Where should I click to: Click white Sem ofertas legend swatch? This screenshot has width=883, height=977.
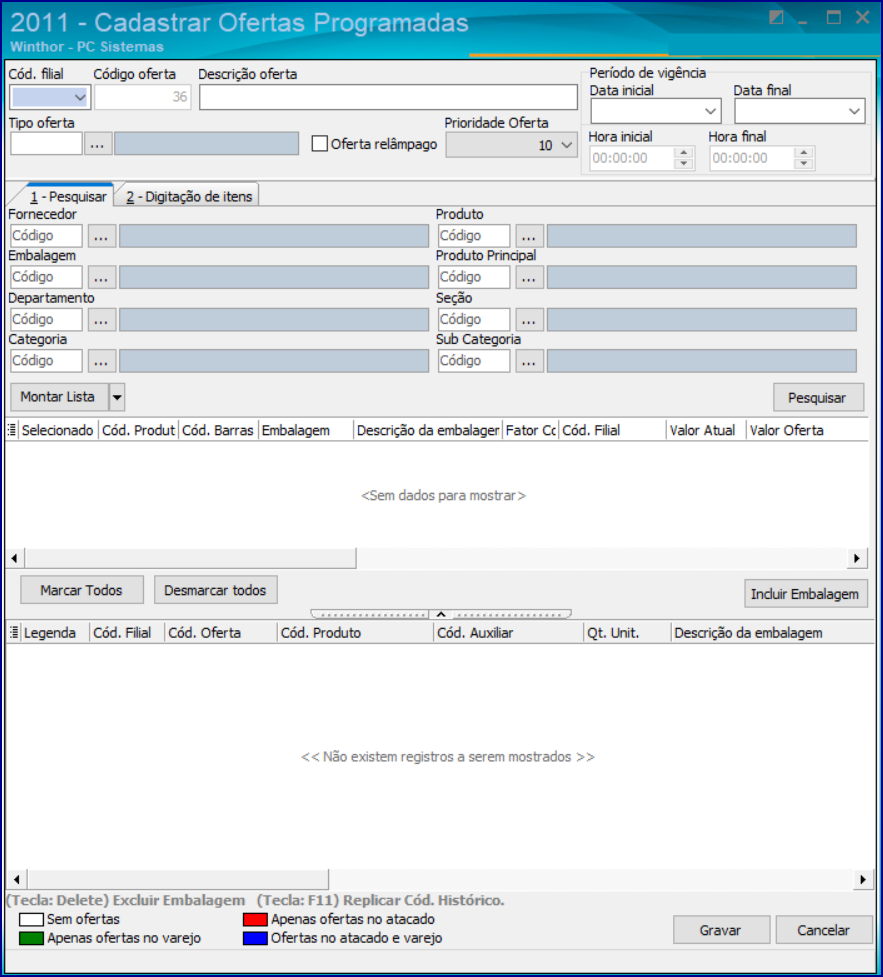point(31,920)
